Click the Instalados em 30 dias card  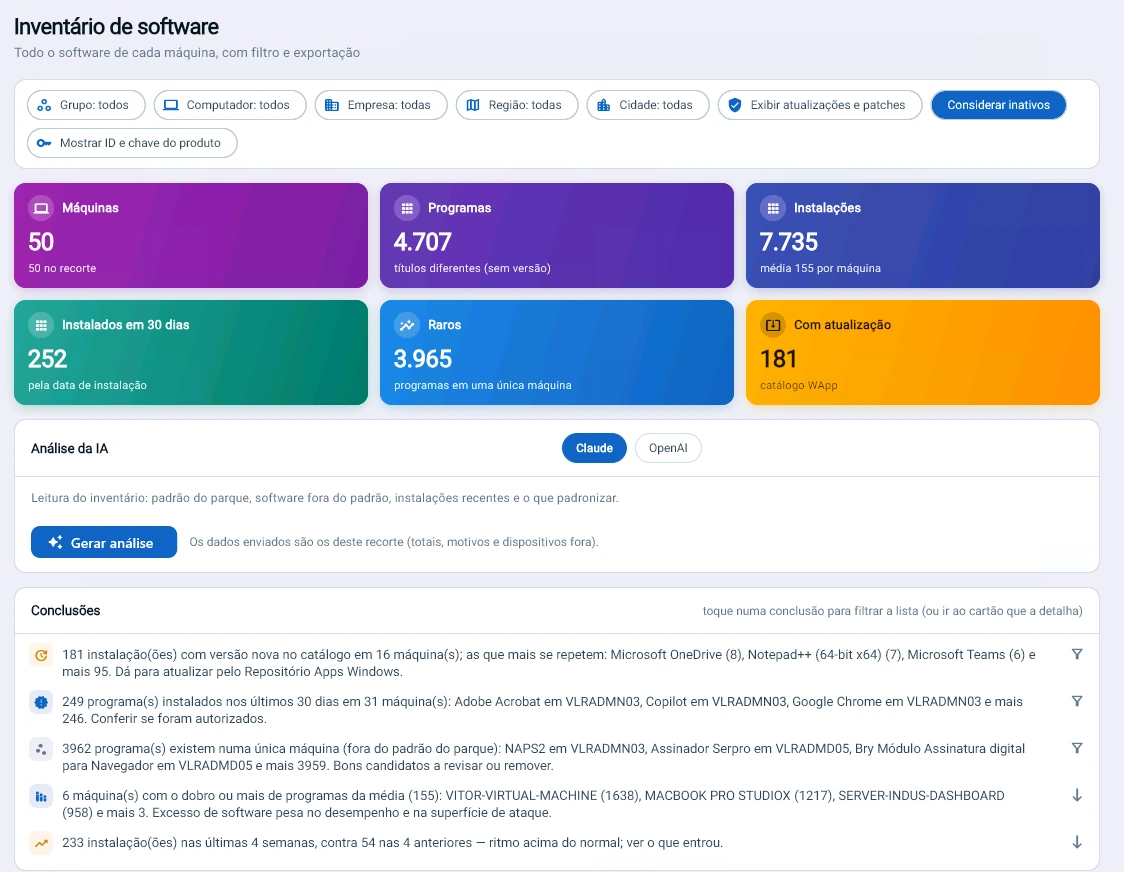coord(191,352)
